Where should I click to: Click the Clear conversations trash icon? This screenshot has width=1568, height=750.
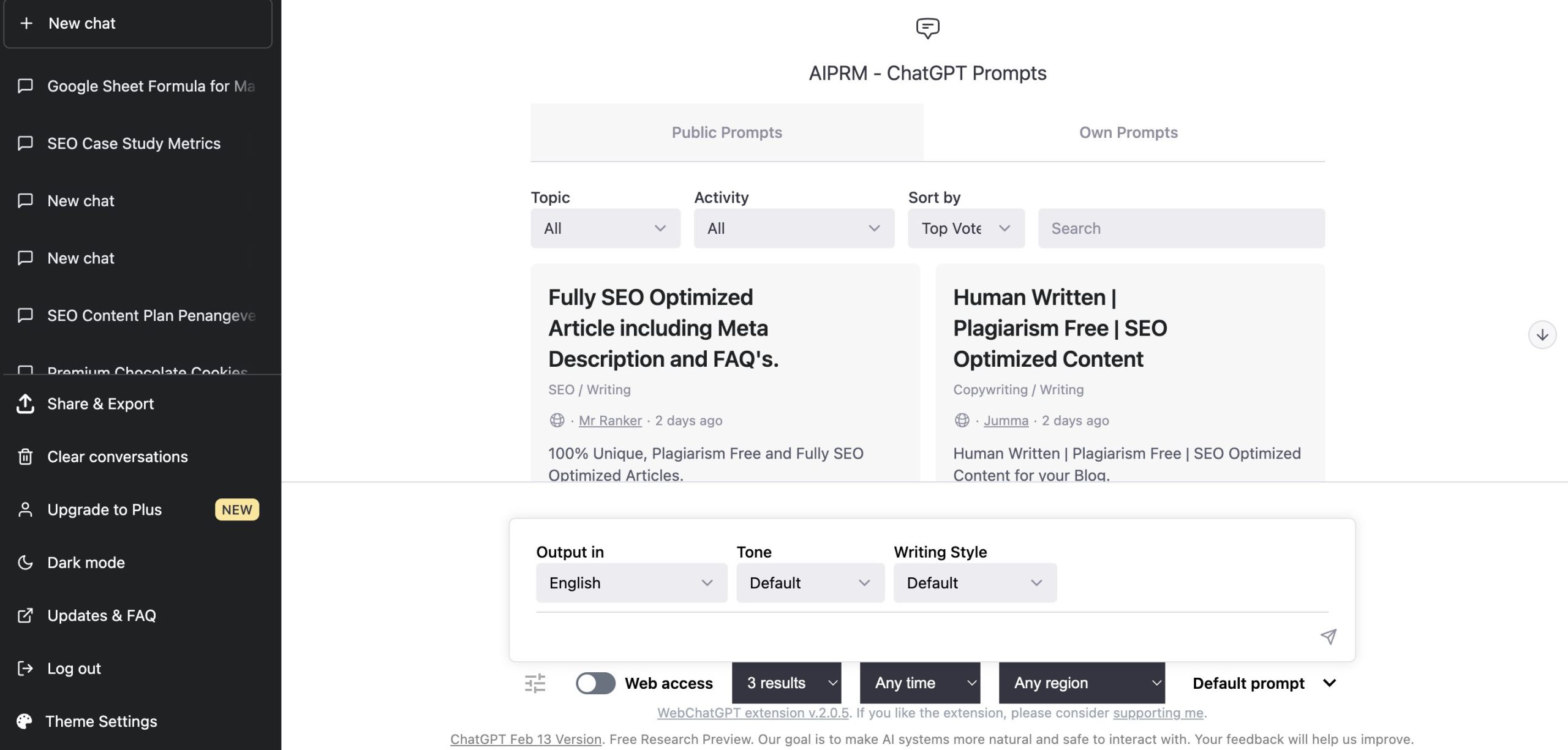click(x=25, y=457)
